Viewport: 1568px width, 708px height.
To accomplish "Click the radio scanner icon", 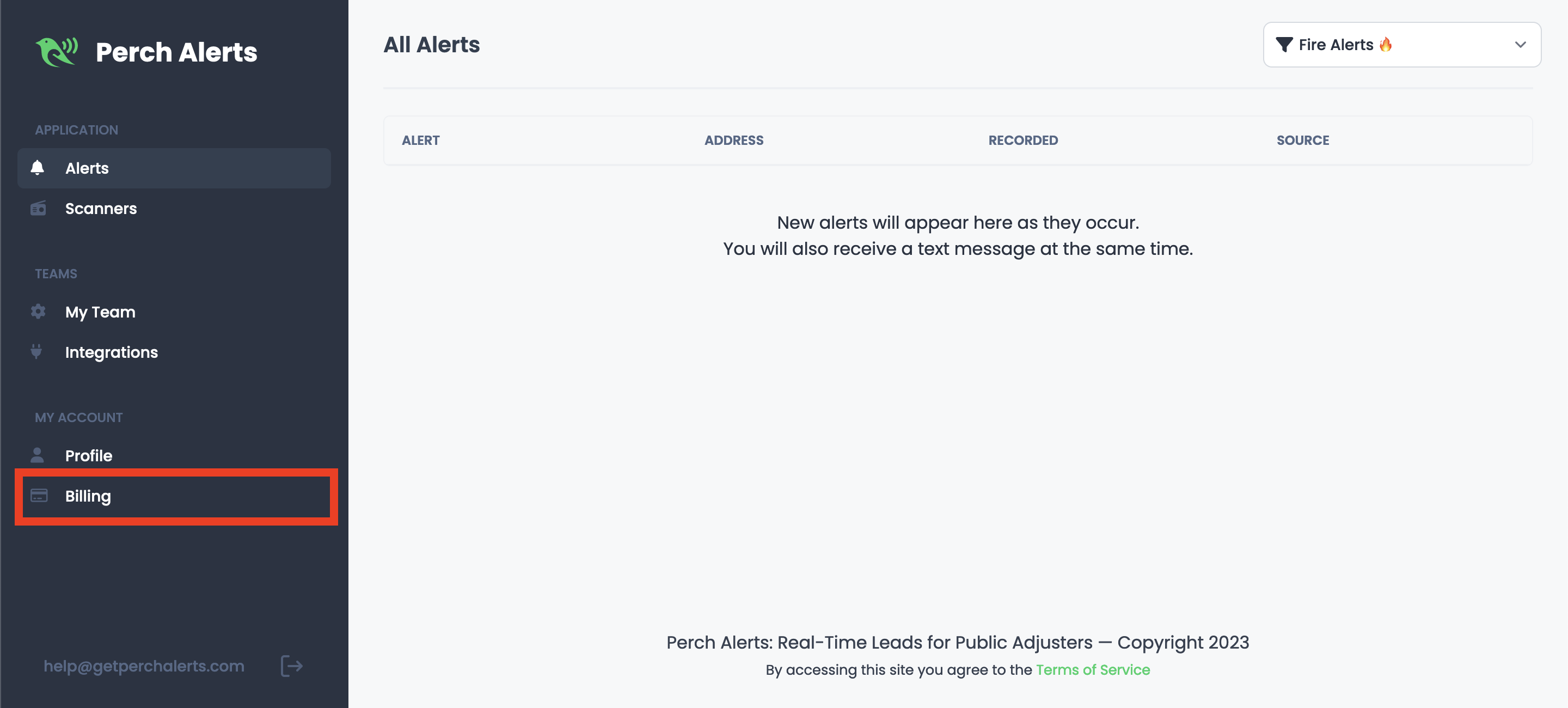I will [38, 208].
